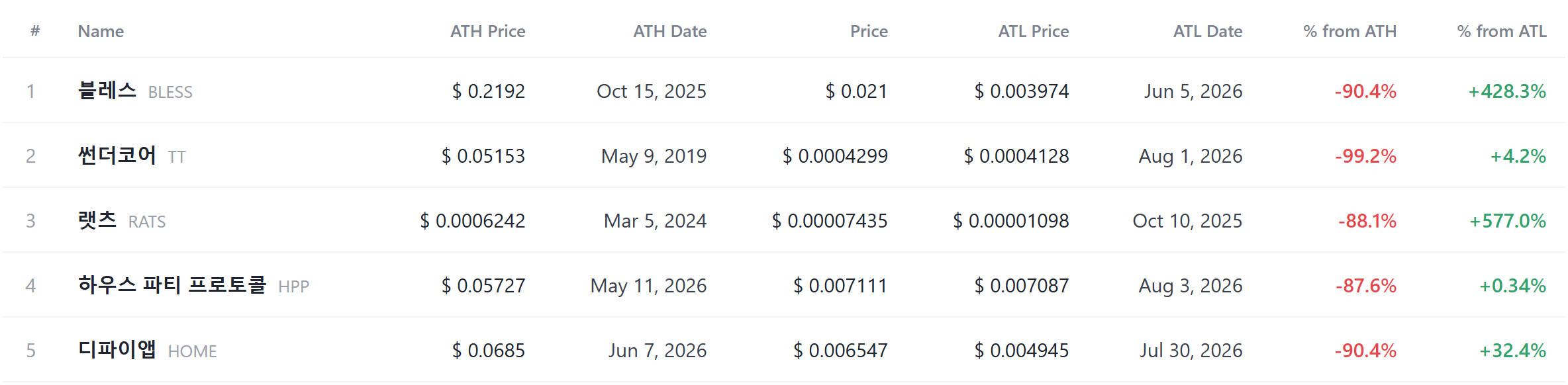Open the 썬더코어 TT coin link
This screenshot has width=1568, height=385.
(132, 155)
